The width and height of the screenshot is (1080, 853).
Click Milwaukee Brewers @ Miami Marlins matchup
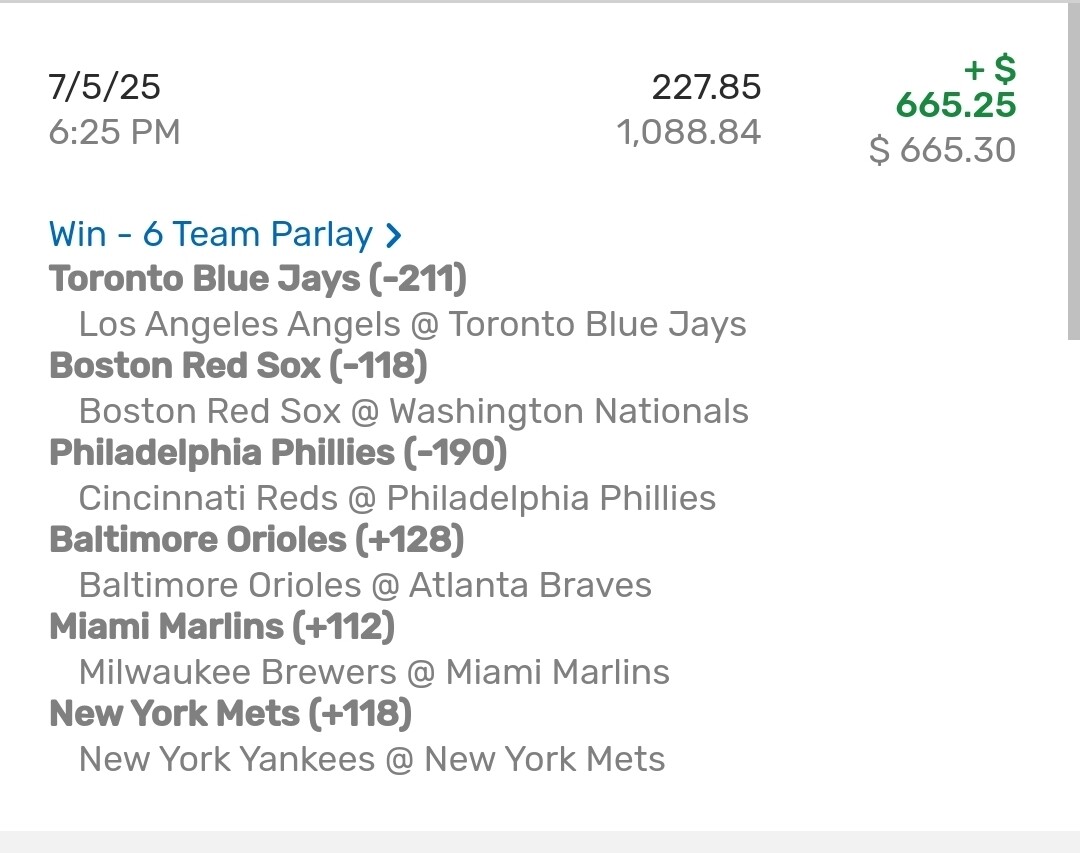(374, 672)
